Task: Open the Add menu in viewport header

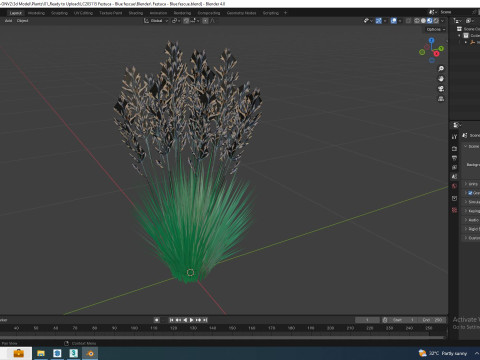Action: coord(8,21)
